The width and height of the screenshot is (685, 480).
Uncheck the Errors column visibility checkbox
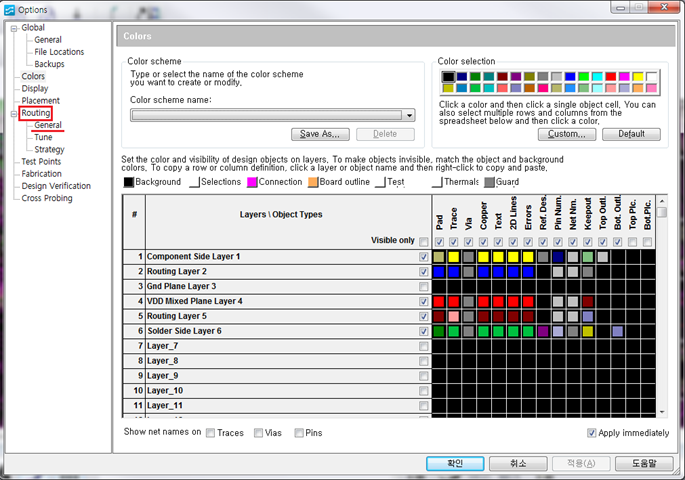(x=528, y=242)
